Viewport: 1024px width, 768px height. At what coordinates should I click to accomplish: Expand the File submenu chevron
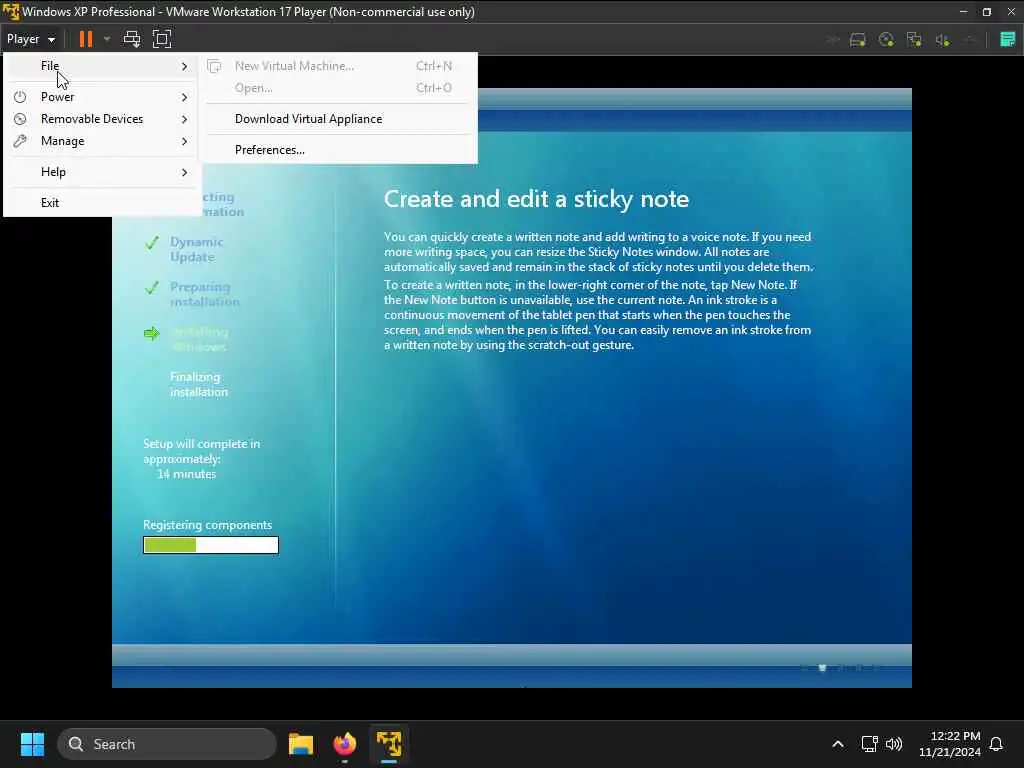click(x=185, y=66)
